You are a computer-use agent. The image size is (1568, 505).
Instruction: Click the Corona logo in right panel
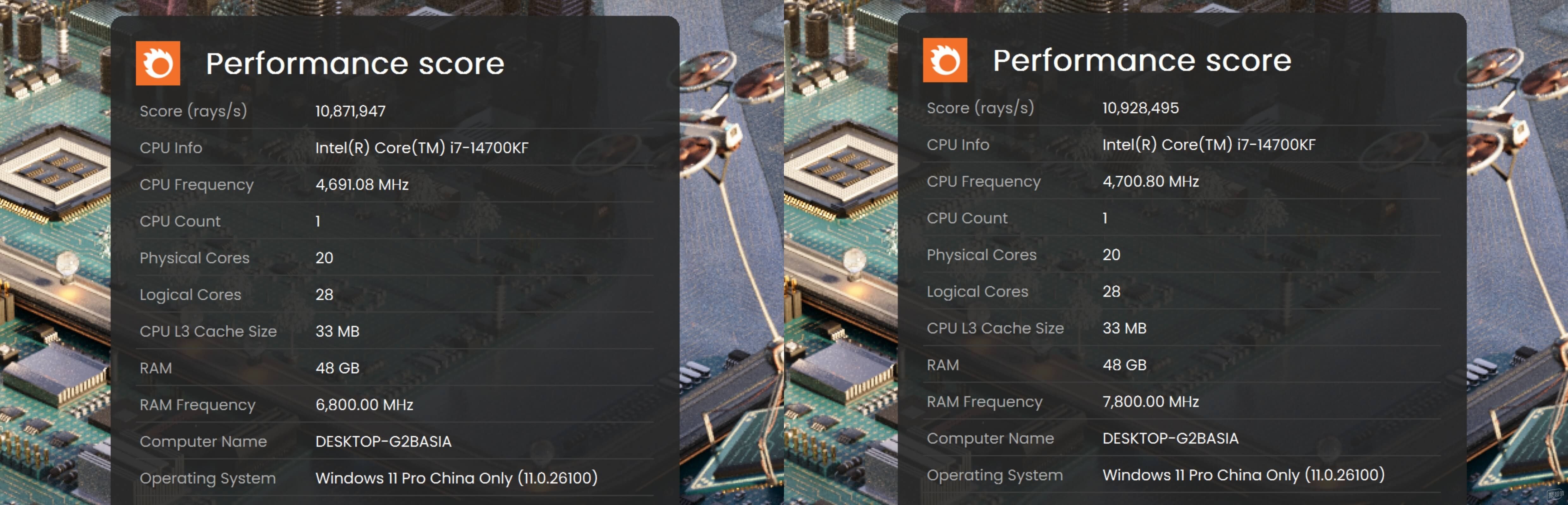click(x=945, y=60)
